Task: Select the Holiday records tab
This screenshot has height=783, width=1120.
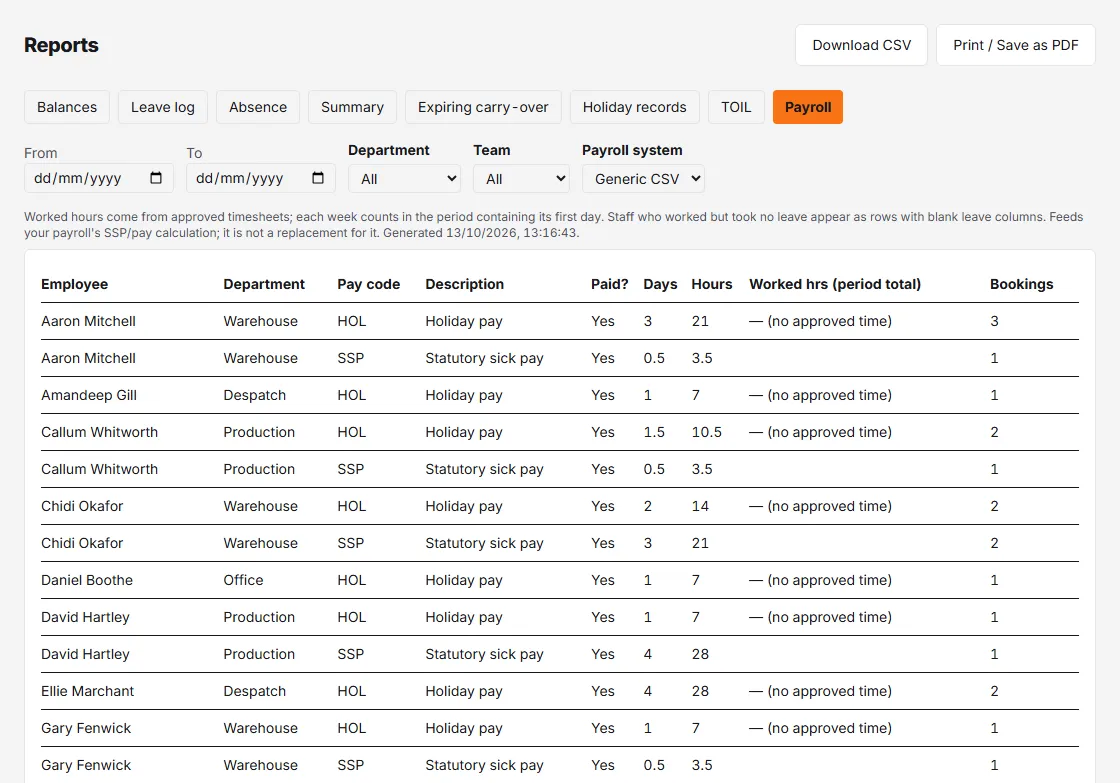Action: pyautogui.click(x=634, y=107)
